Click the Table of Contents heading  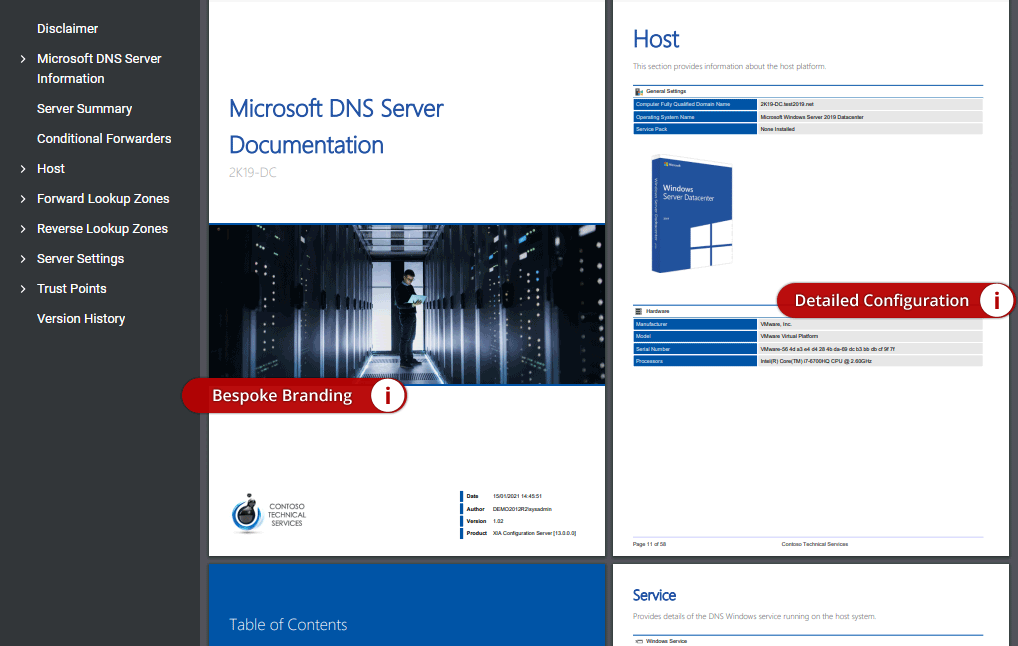(288, 625)
